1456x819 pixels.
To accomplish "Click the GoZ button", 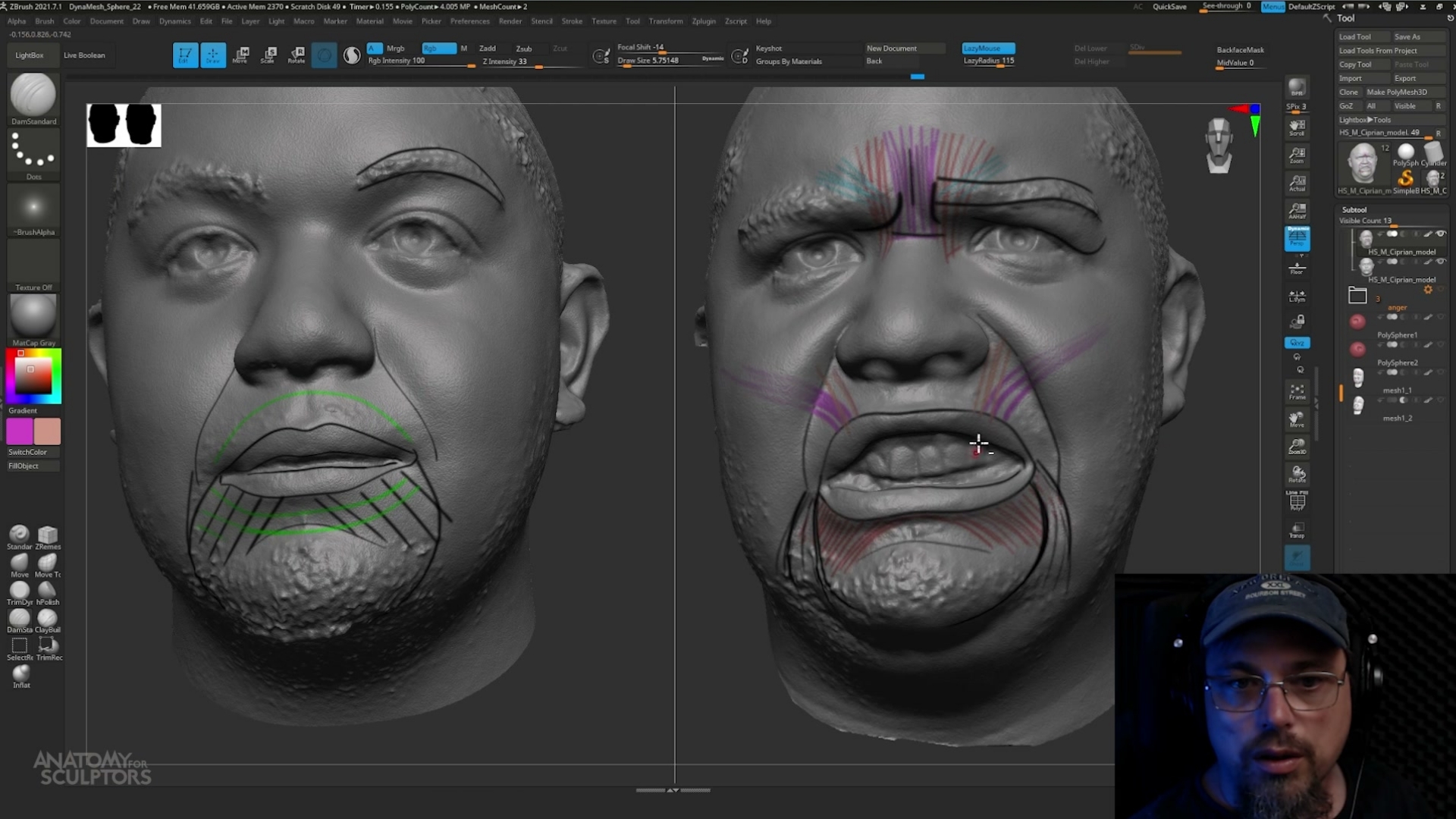I will 1346,106.
